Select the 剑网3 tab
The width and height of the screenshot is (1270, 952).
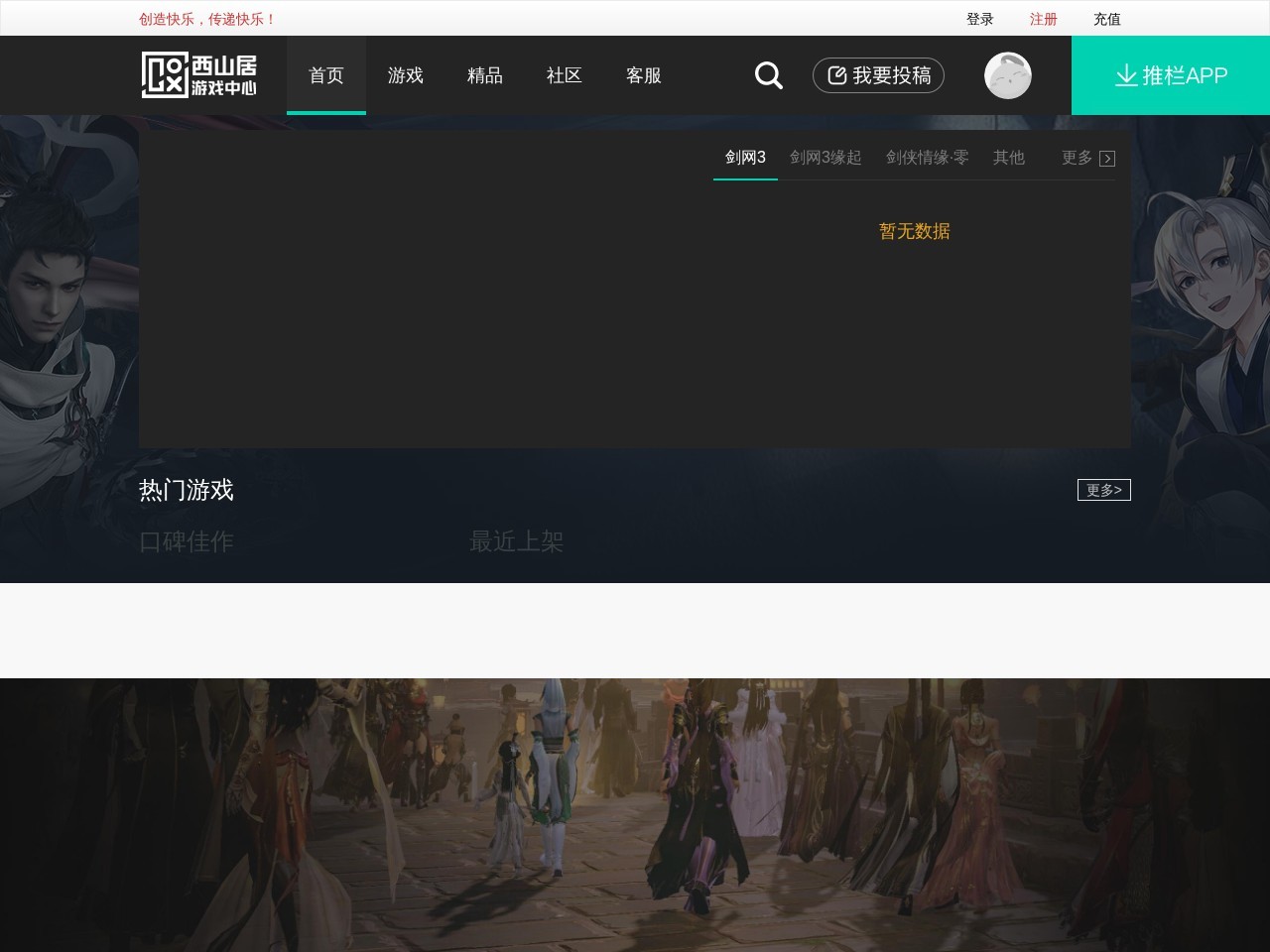(745, 158)
